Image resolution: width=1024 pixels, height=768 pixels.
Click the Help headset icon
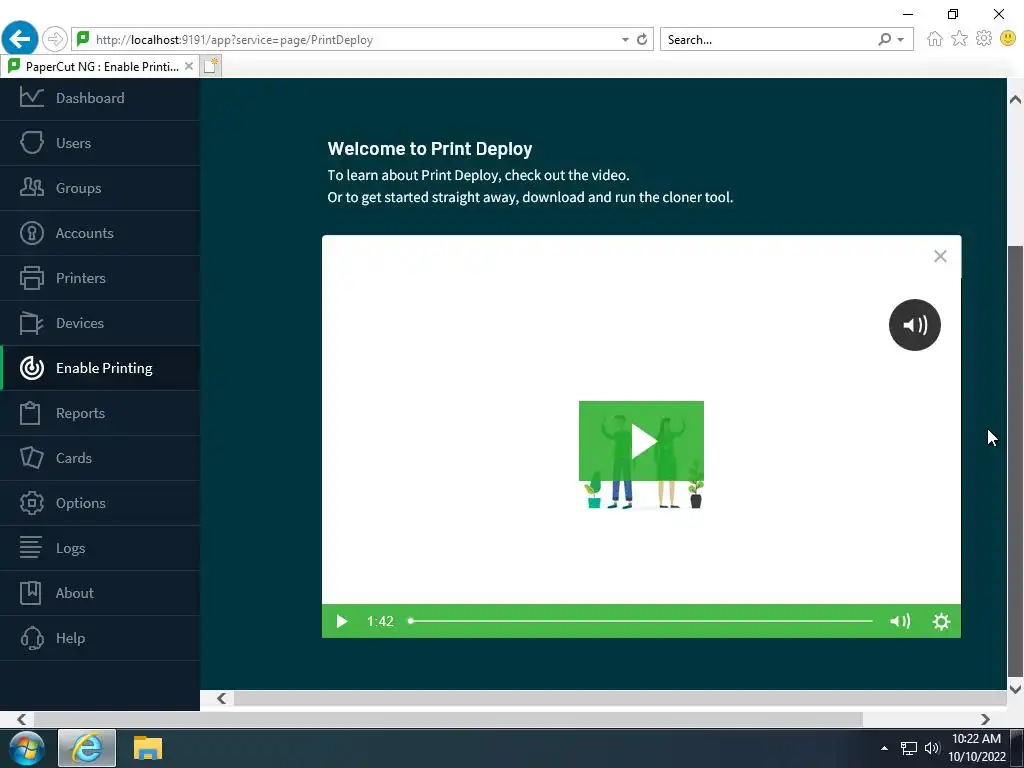(31, 637)
